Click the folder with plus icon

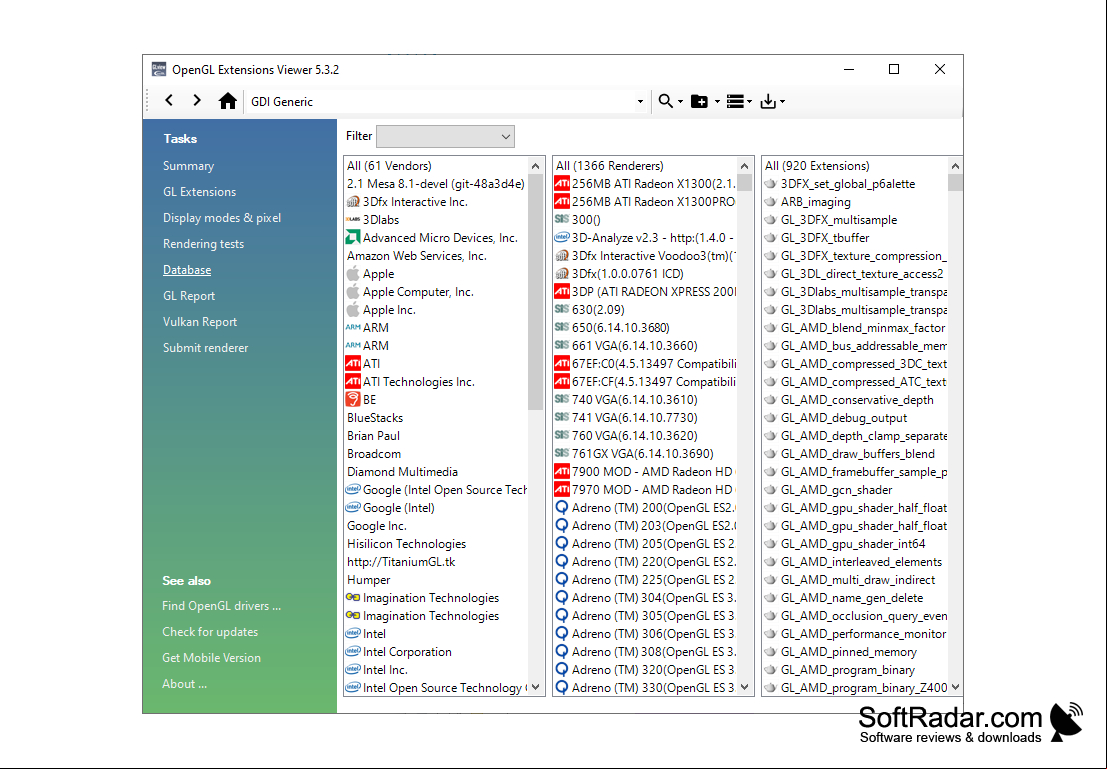[699, 101]
